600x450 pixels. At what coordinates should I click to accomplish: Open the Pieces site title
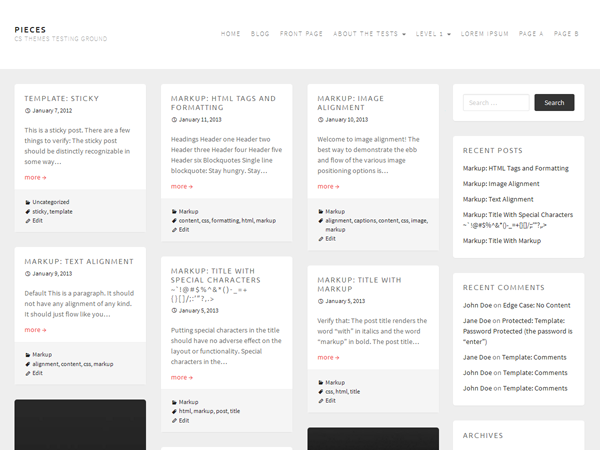pyautogui.click(x=30, y=29)
